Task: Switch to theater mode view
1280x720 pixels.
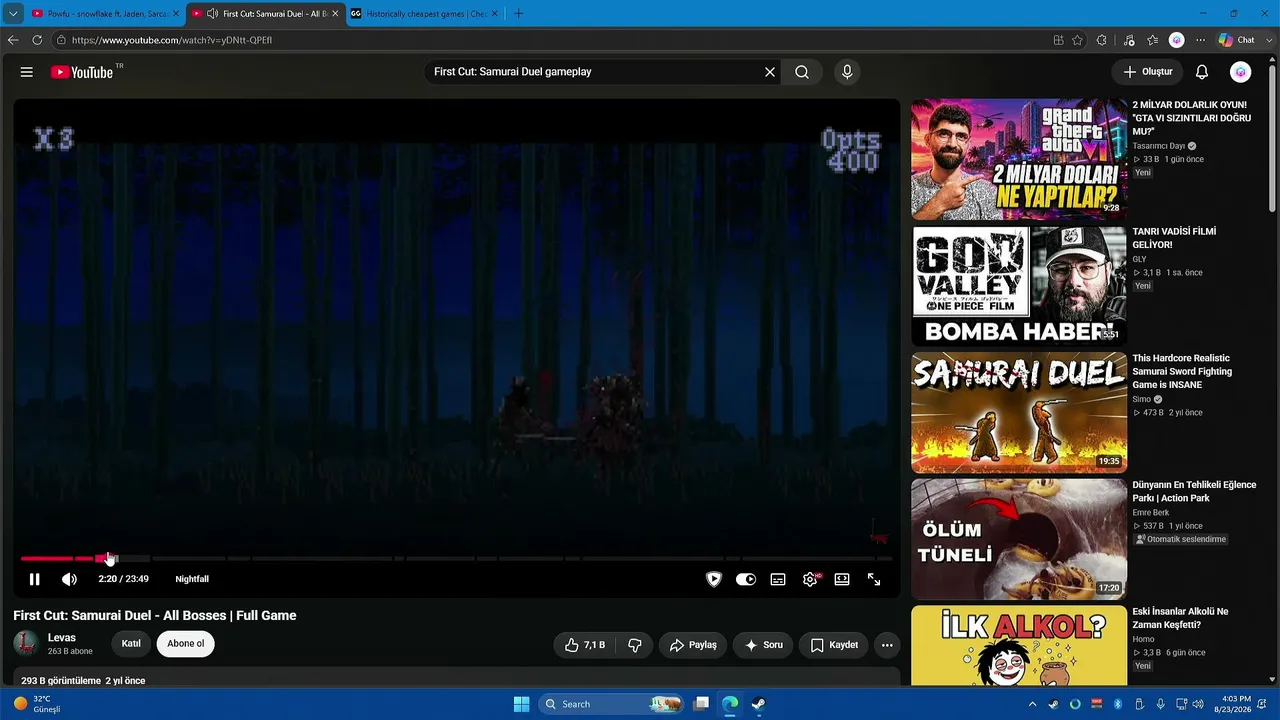Action: pyautogui.click(x=842, y=579)
